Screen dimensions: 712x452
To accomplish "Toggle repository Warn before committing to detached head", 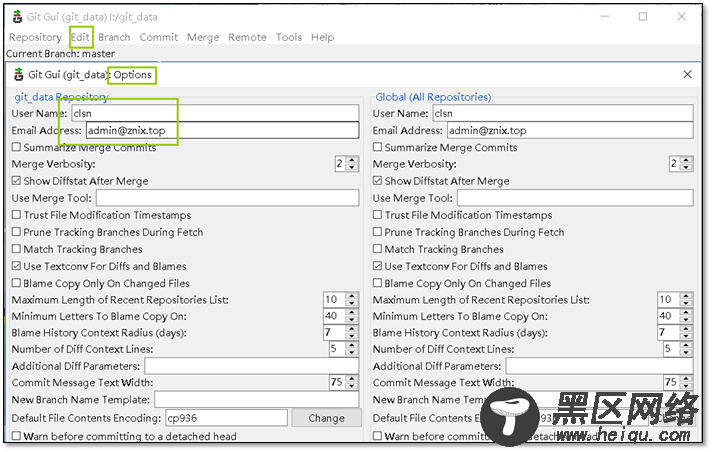I will tap(16, 436).
